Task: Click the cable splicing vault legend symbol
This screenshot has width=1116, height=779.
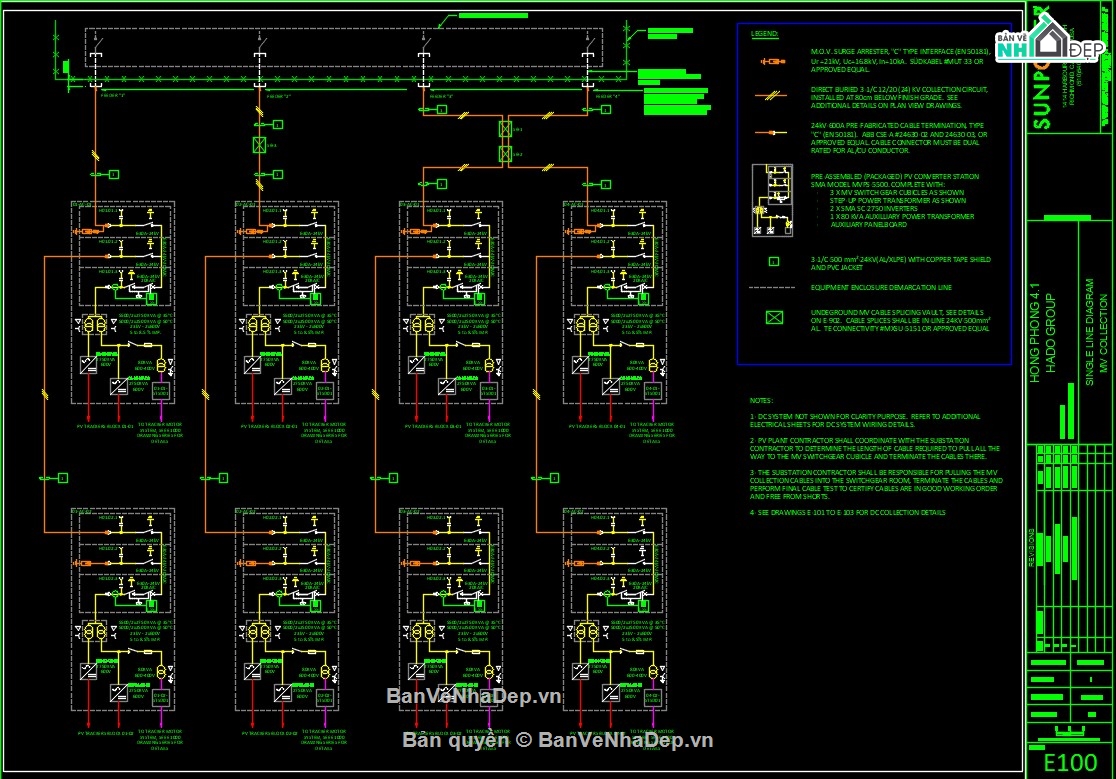Action: point(772,320)
